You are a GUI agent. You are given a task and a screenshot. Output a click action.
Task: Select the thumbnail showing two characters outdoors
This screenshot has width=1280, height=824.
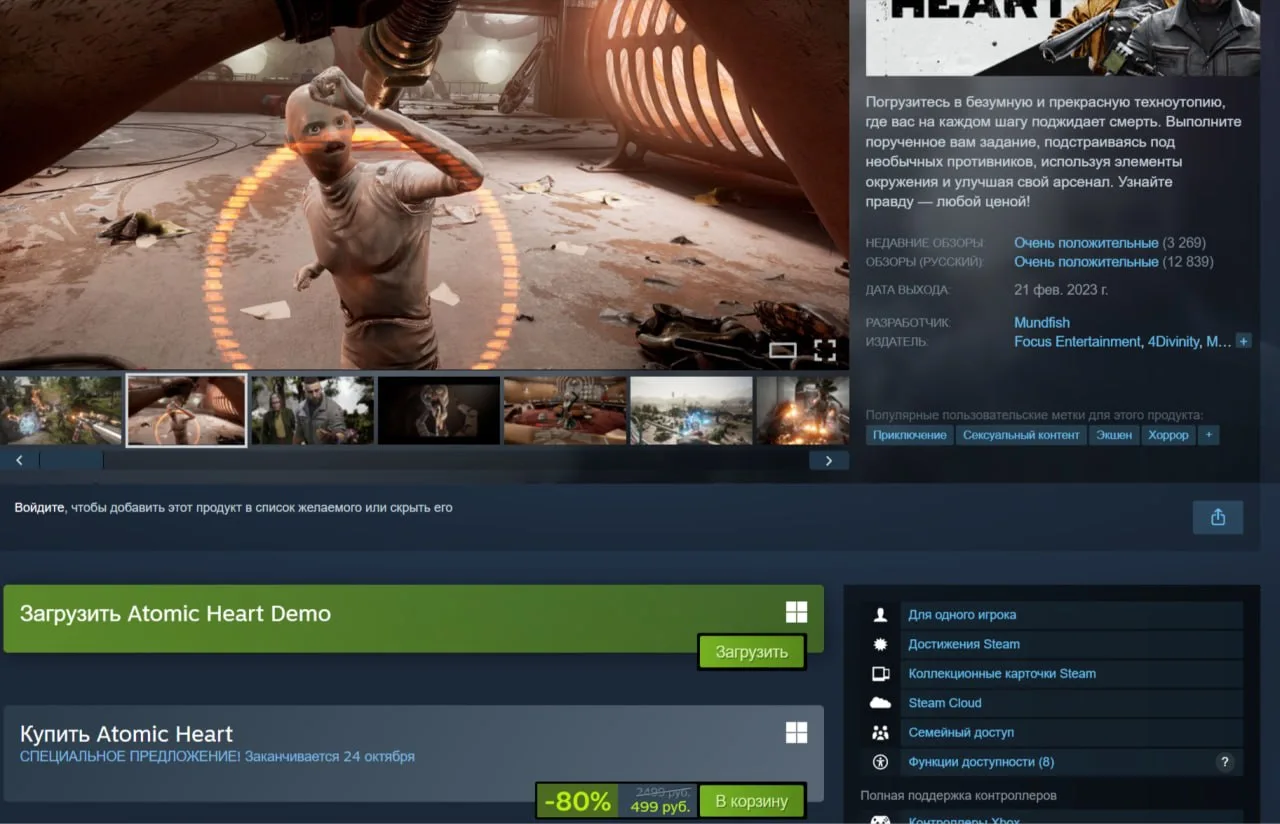click(312, 410)
